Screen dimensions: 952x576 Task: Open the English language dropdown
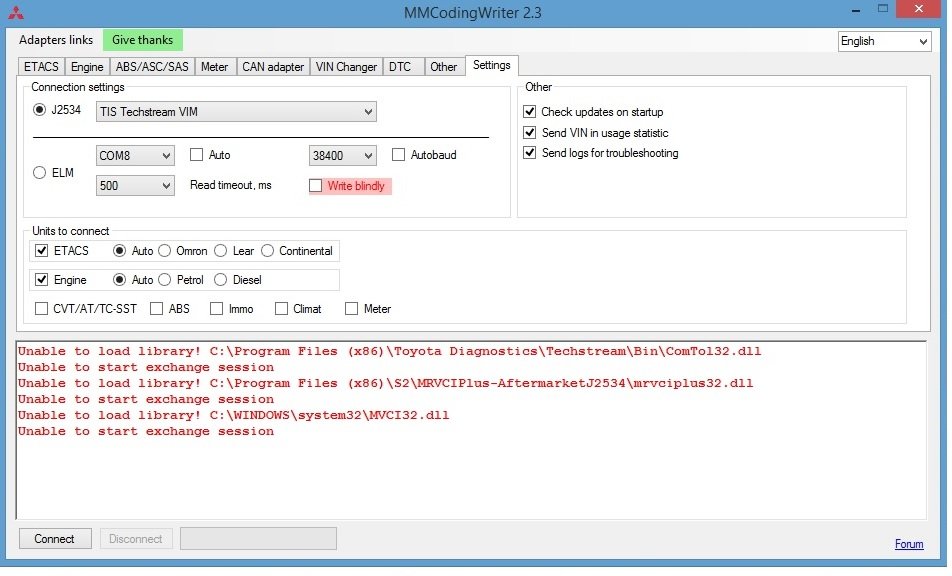click(884, 41)
